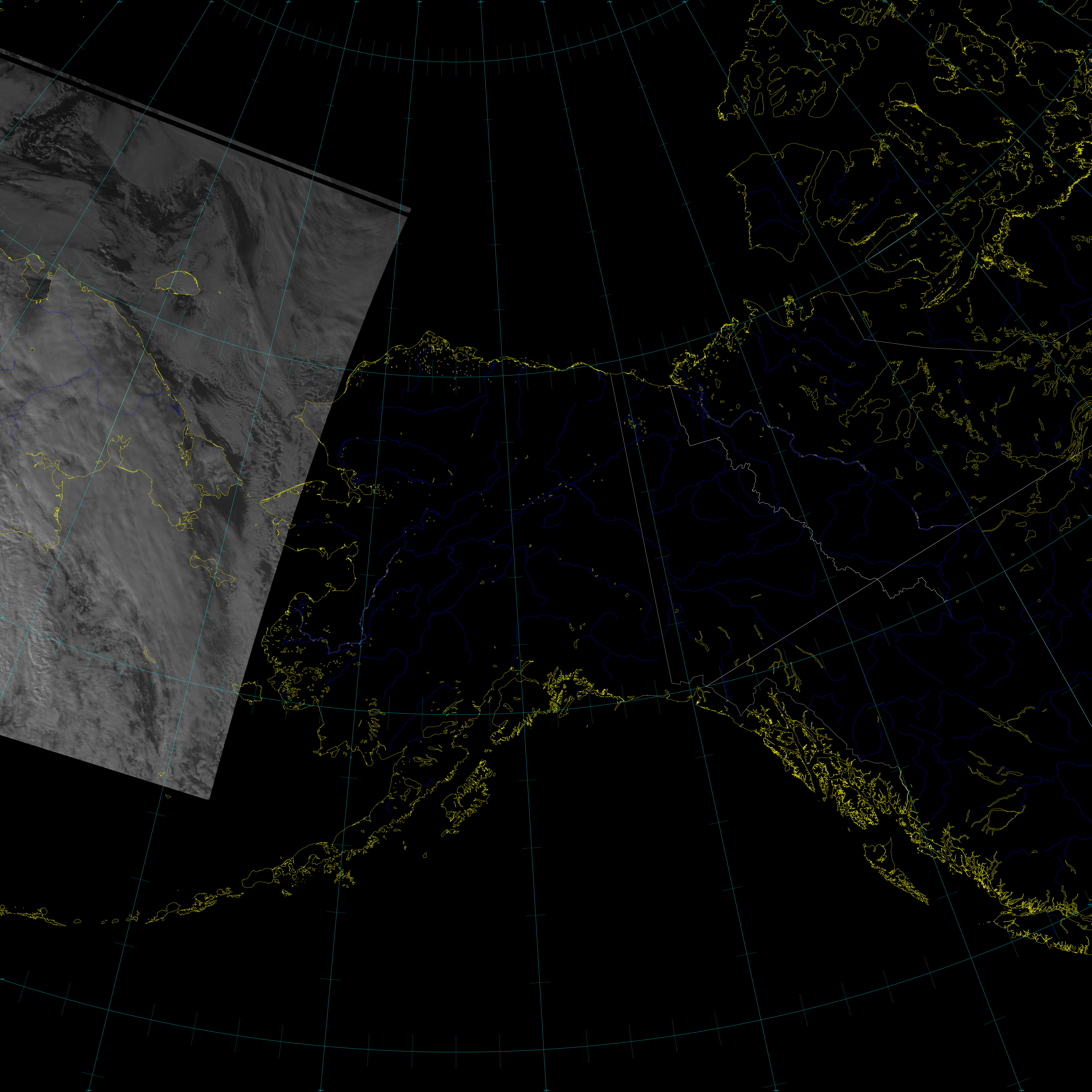Viewport: 1092px width, 1092px height.
Task: Select the 170E longitude label
Action: pos(211,2)
